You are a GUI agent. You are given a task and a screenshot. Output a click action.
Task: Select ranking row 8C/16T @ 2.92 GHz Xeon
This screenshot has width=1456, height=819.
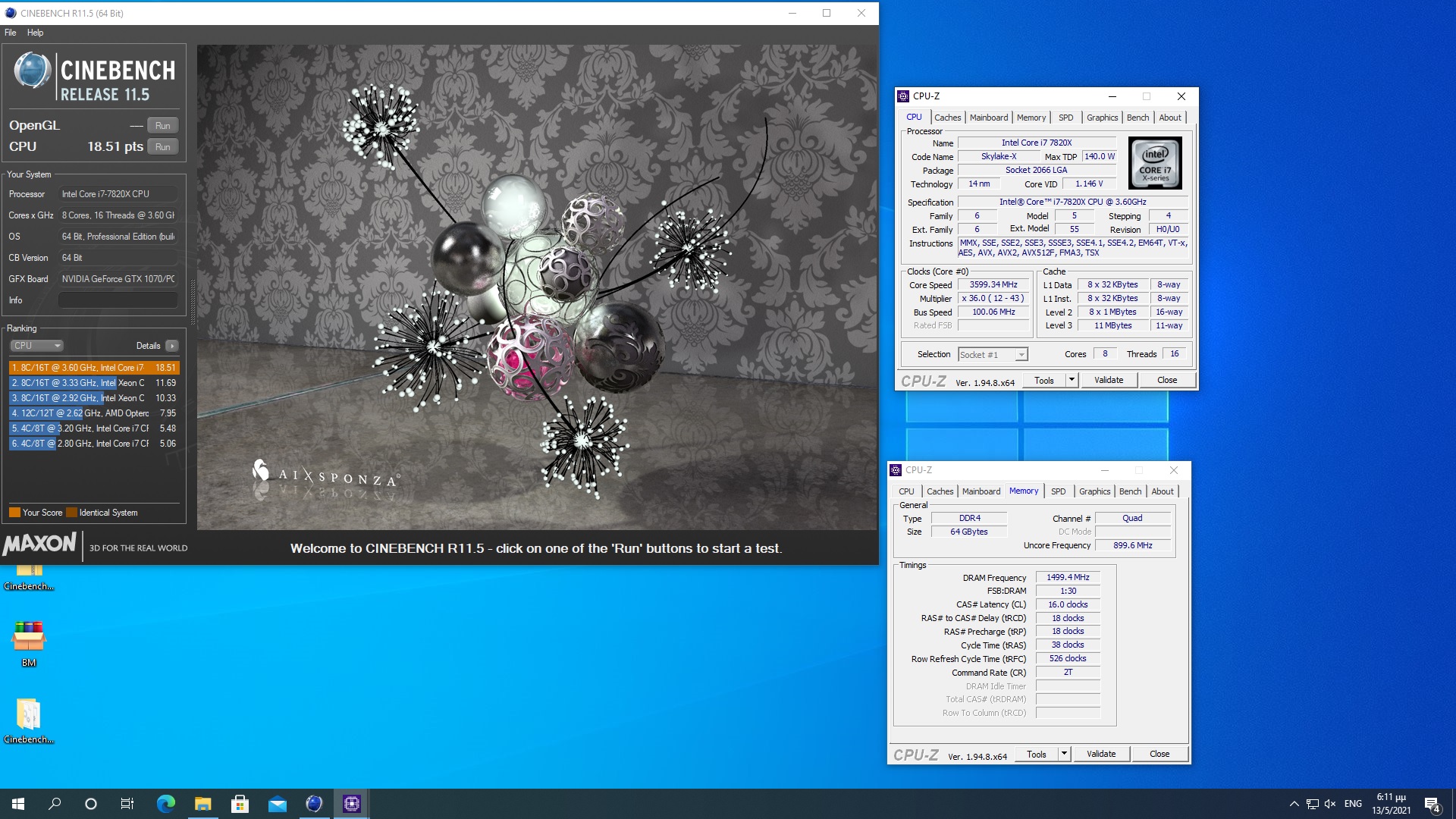(x=94, y=398)
